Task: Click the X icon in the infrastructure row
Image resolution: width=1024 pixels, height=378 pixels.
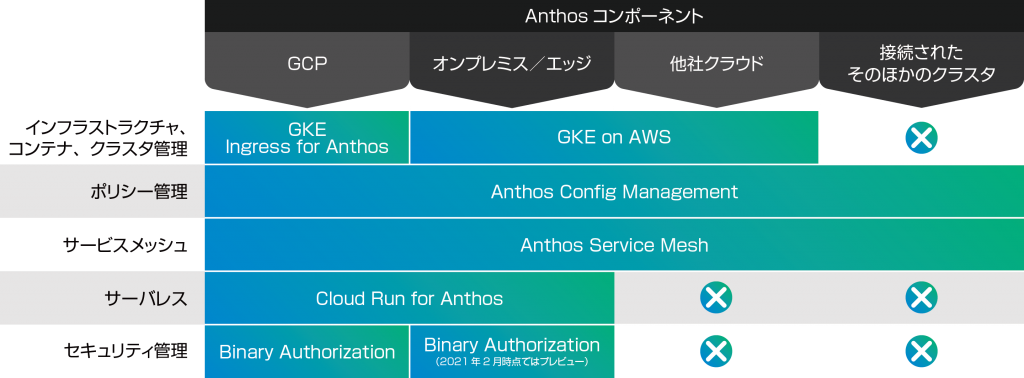Action: (921, 138)
